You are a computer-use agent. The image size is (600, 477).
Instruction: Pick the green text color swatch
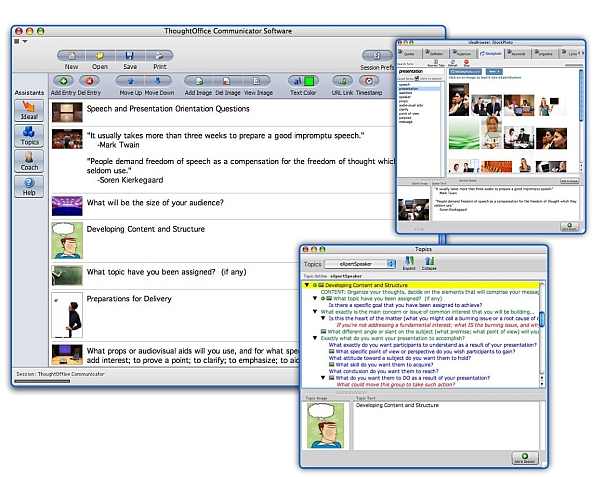coord(309,81)
